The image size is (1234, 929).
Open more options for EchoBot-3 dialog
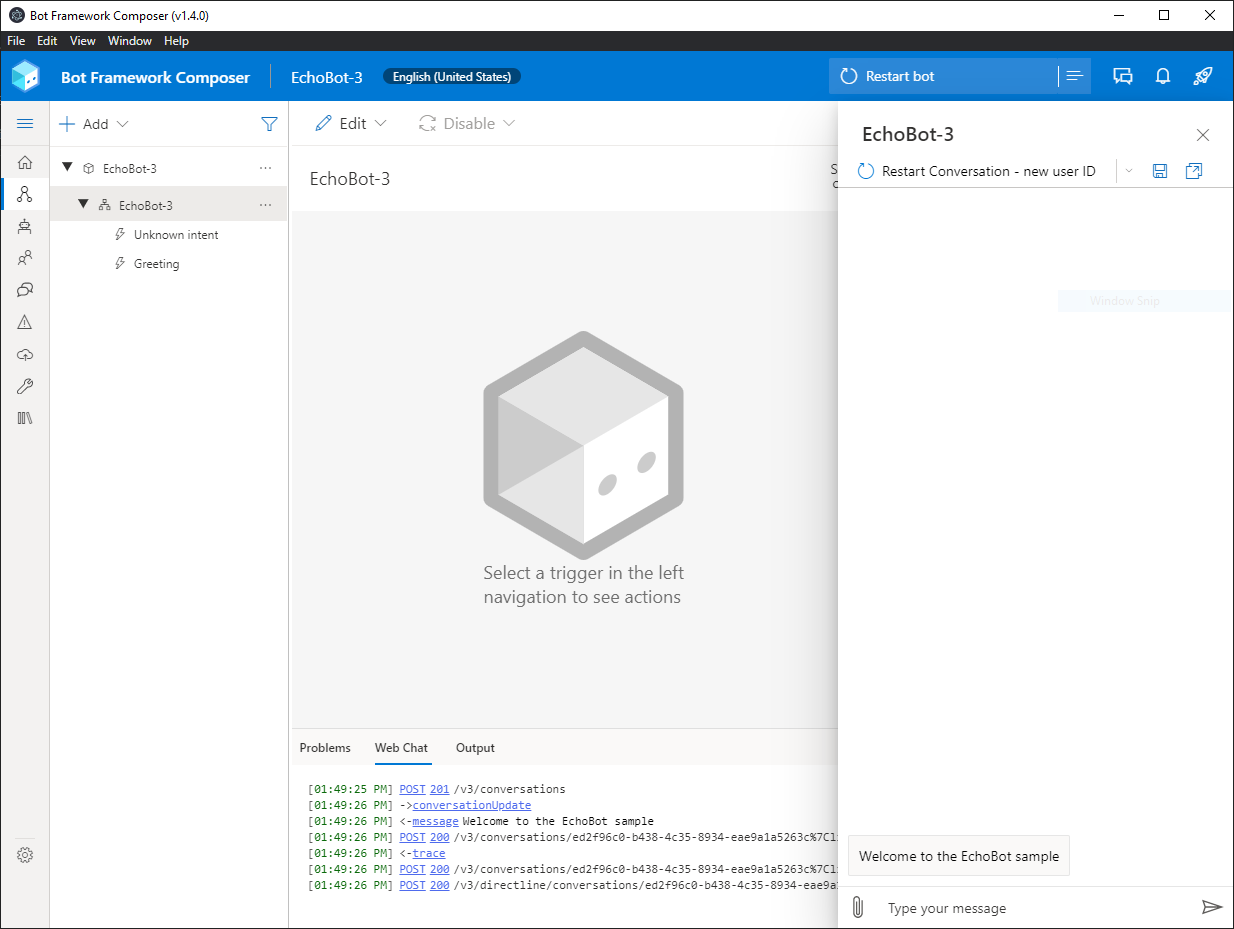tap(265, 205)
